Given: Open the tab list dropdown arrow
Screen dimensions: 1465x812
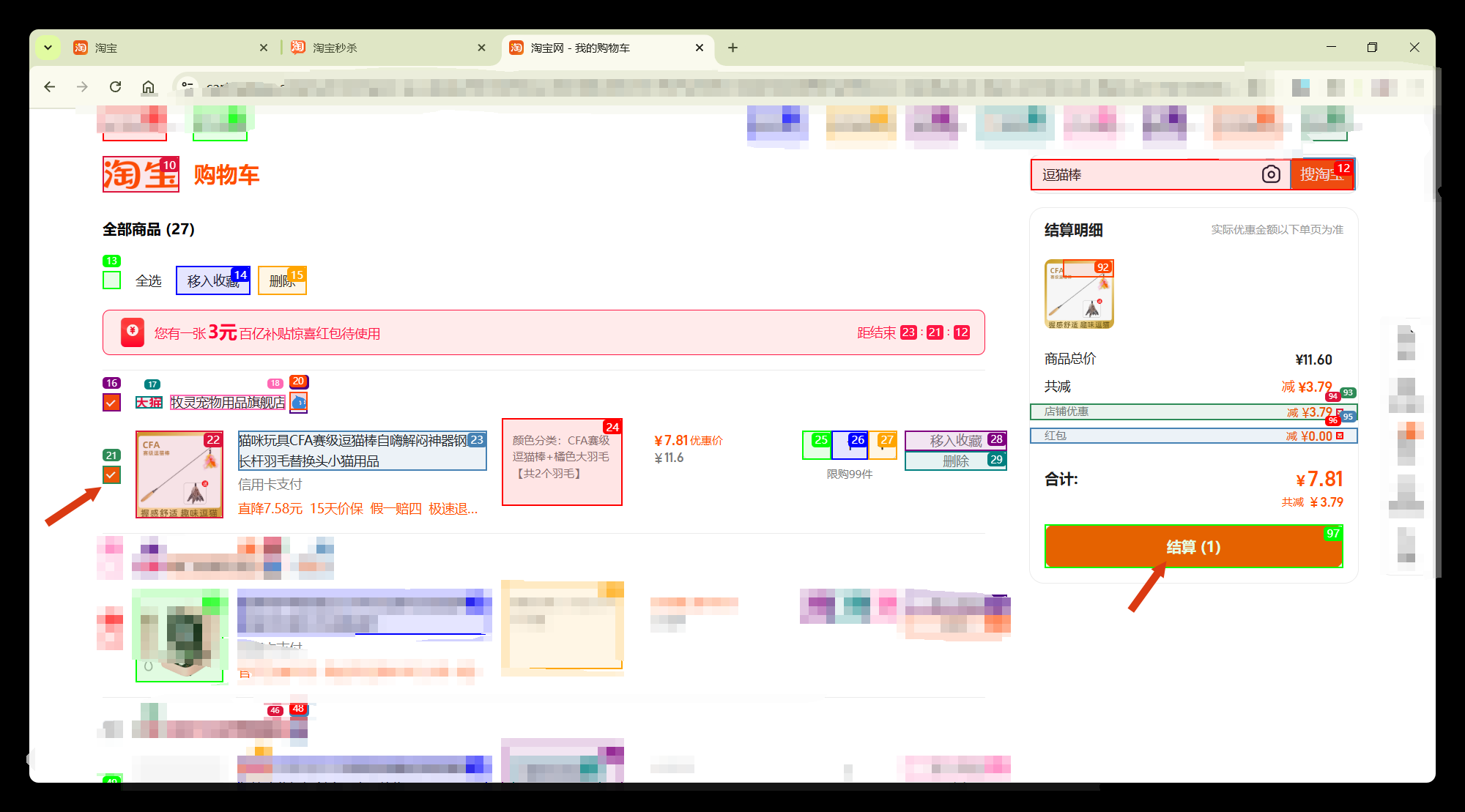Looking at the screenshot, I should click(48, 48).
